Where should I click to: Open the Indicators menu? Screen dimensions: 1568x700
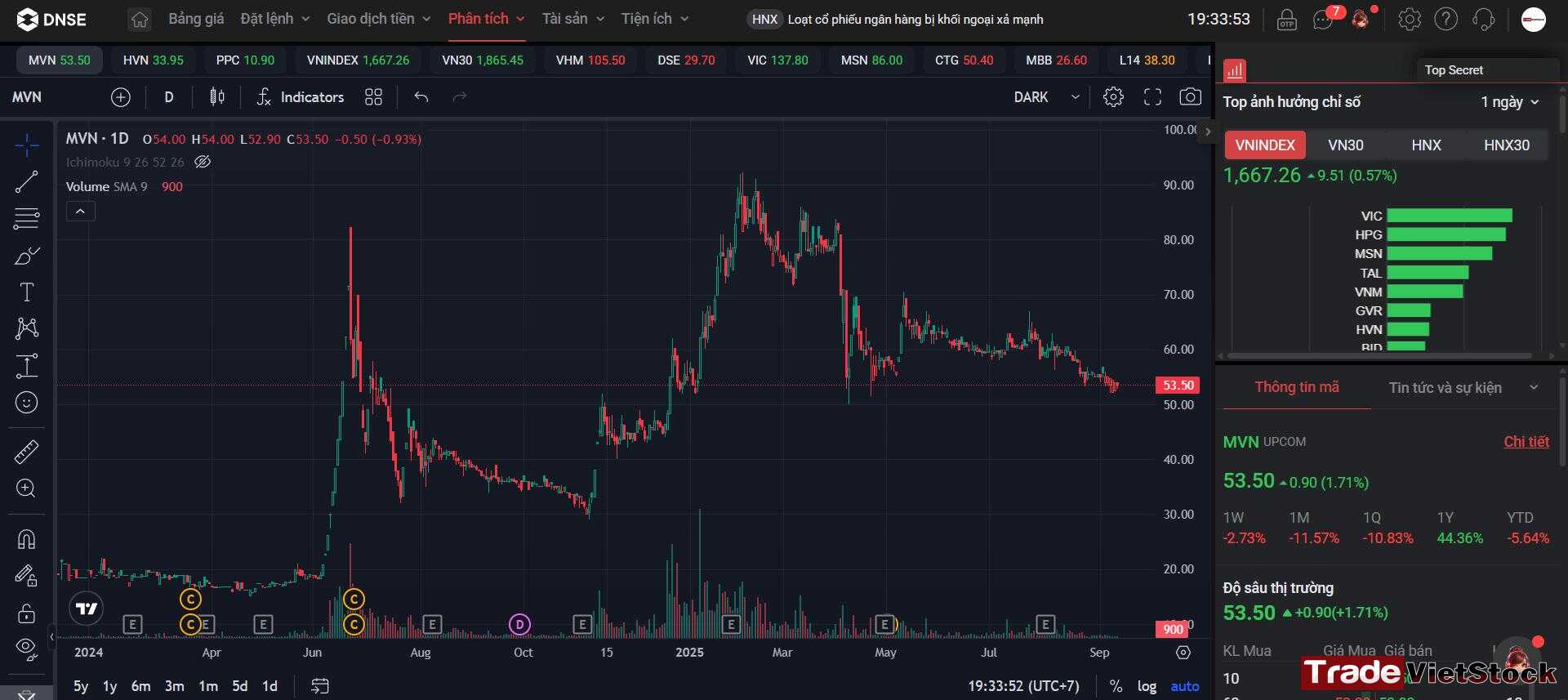tap(300, 97)
